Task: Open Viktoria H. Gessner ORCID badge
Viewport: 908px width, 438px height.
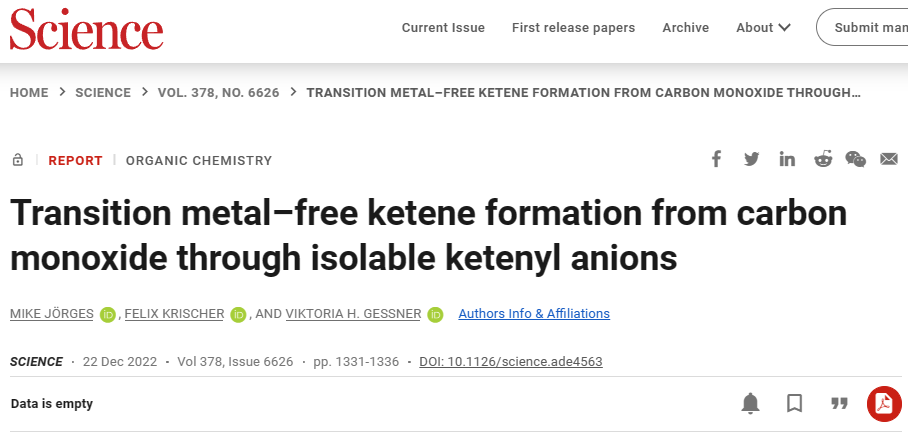Action: pos(435,315)
